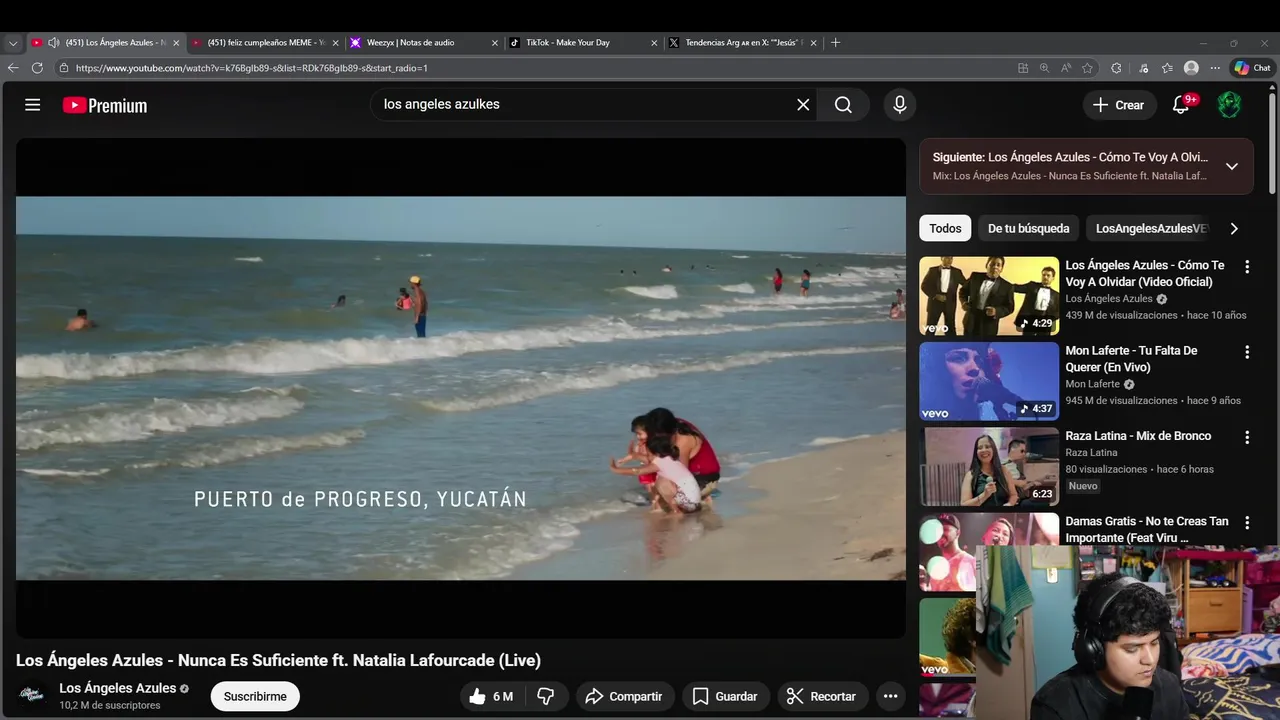Select the Todos filter chip
Viewport: 1280px width, 720px height.
[x=945, y=228]
